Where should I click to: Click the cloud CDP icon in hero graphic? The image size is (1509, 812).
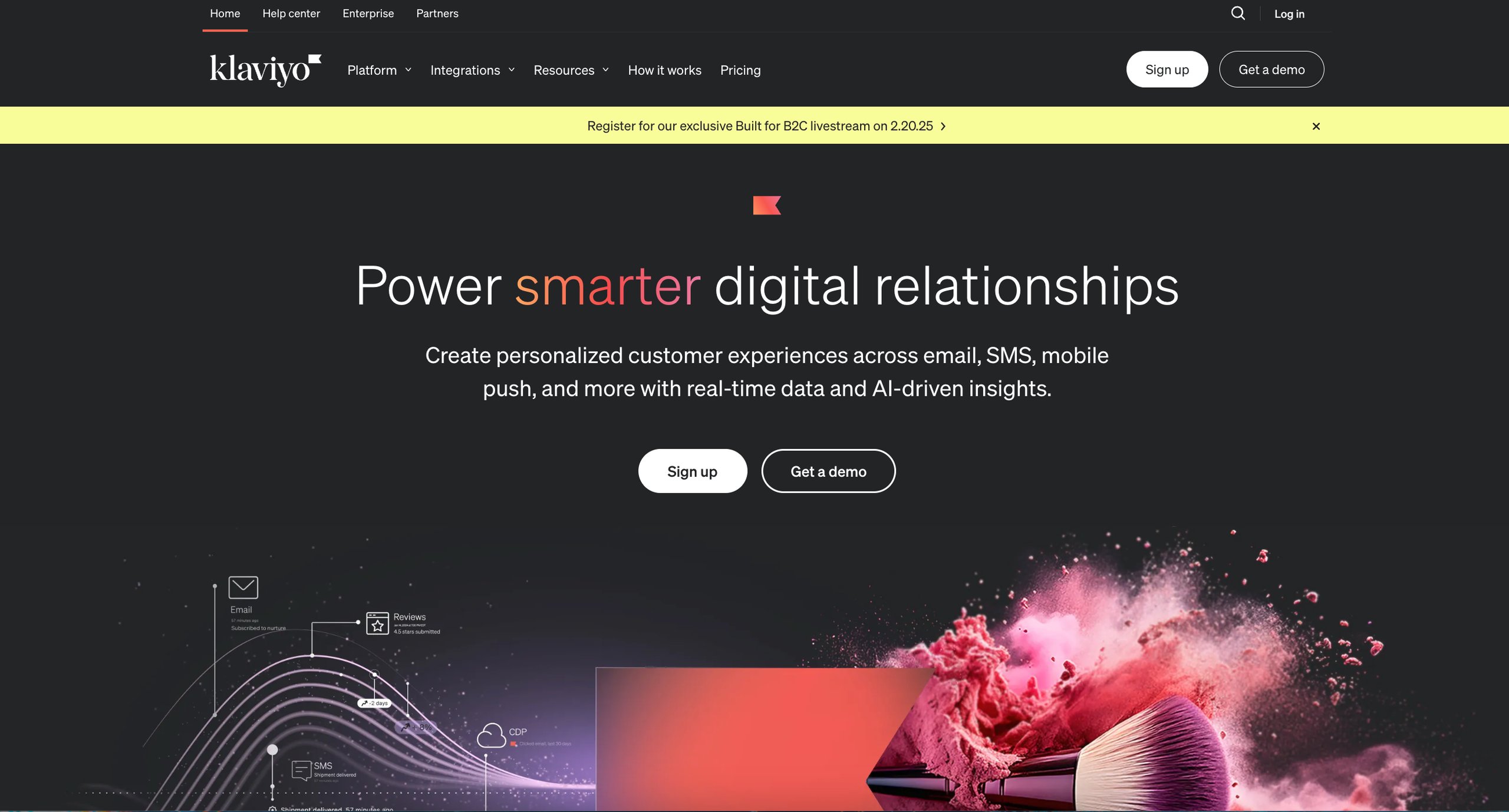[x=492, y=735]
